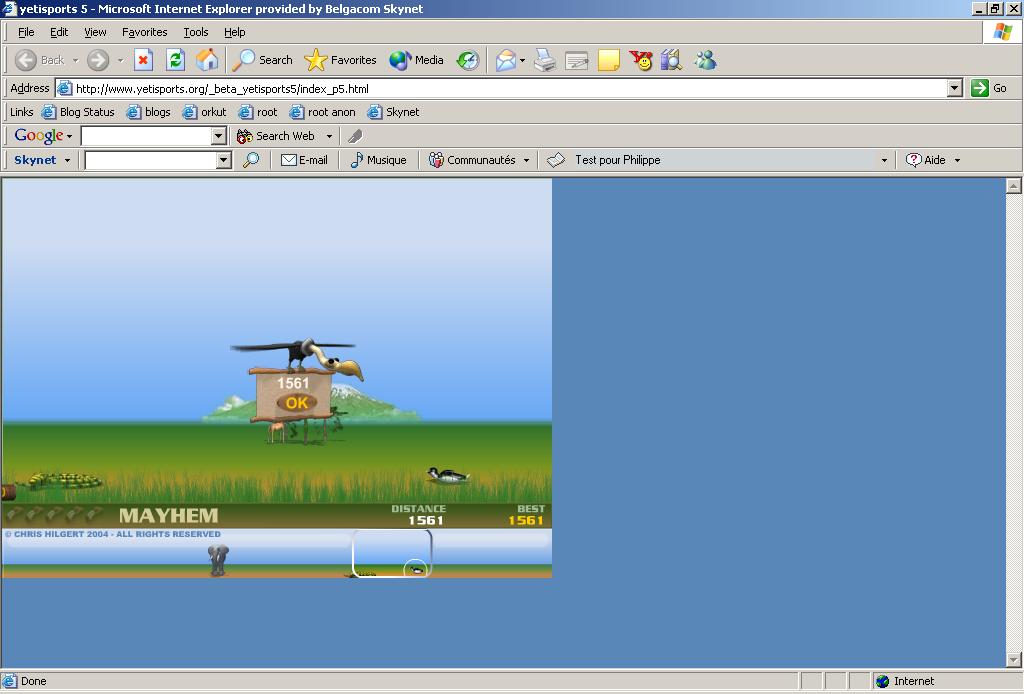Click the Go button
The height and width of the screenshot is (694, 1024).
pyautogui.click(x=989, y=88)
